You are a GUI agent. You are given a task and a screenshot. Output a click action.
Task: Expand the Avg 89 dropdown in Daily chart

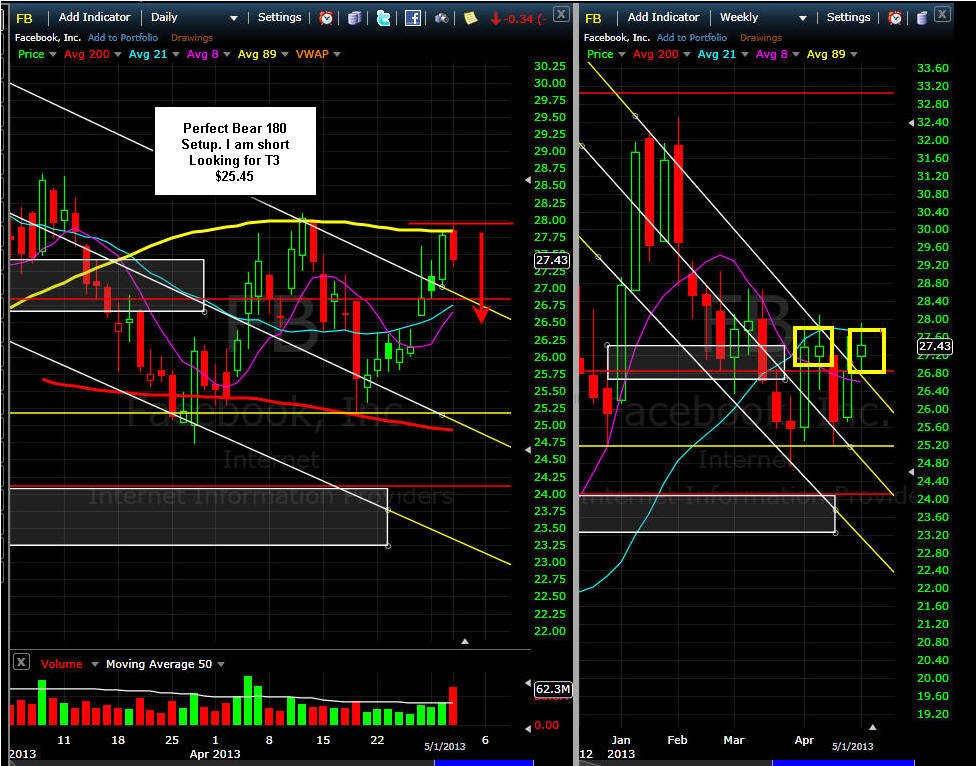pos(285,55)
